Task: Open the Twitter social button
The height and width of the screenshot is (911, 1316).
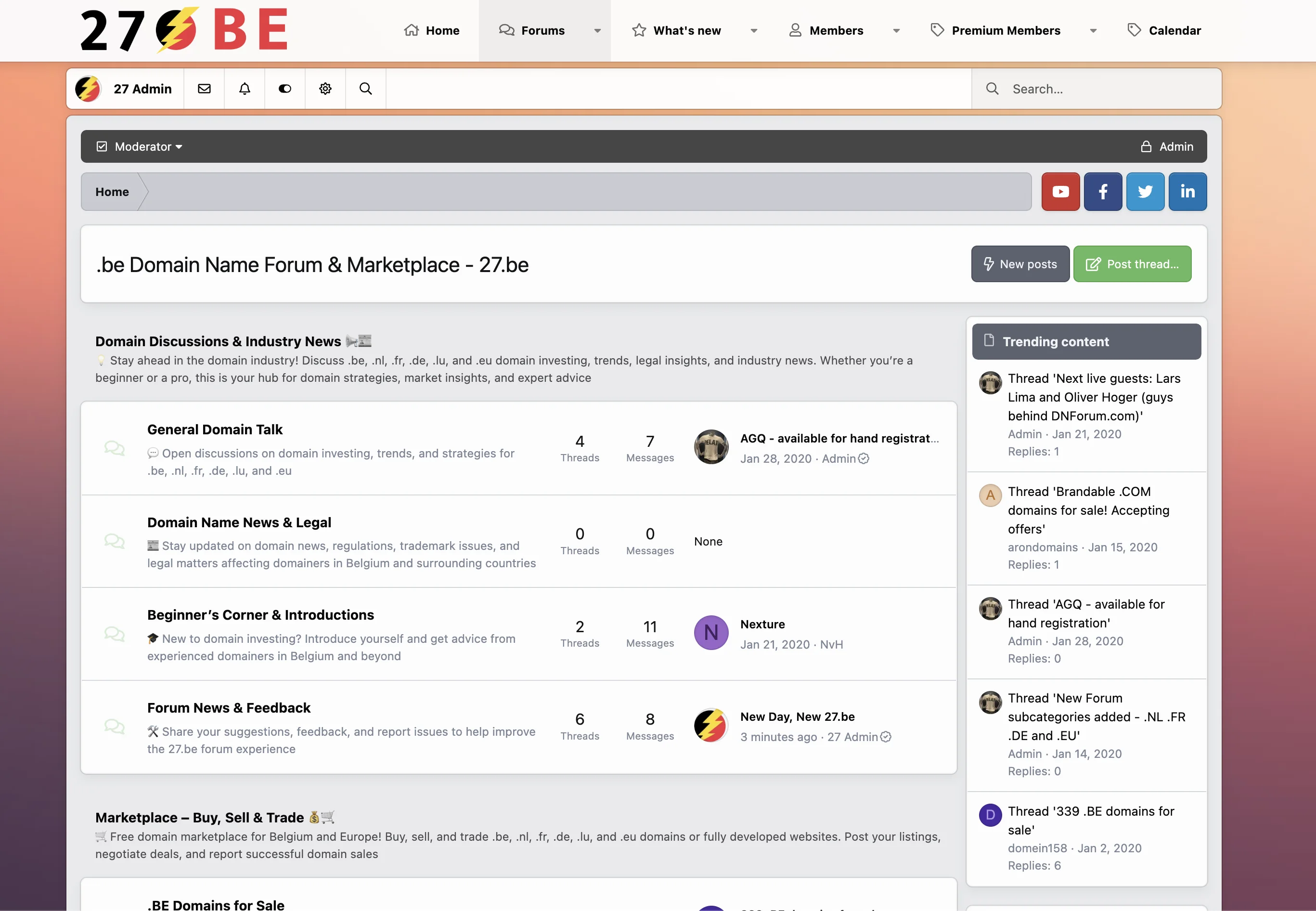Action: tap(1145, 192)
